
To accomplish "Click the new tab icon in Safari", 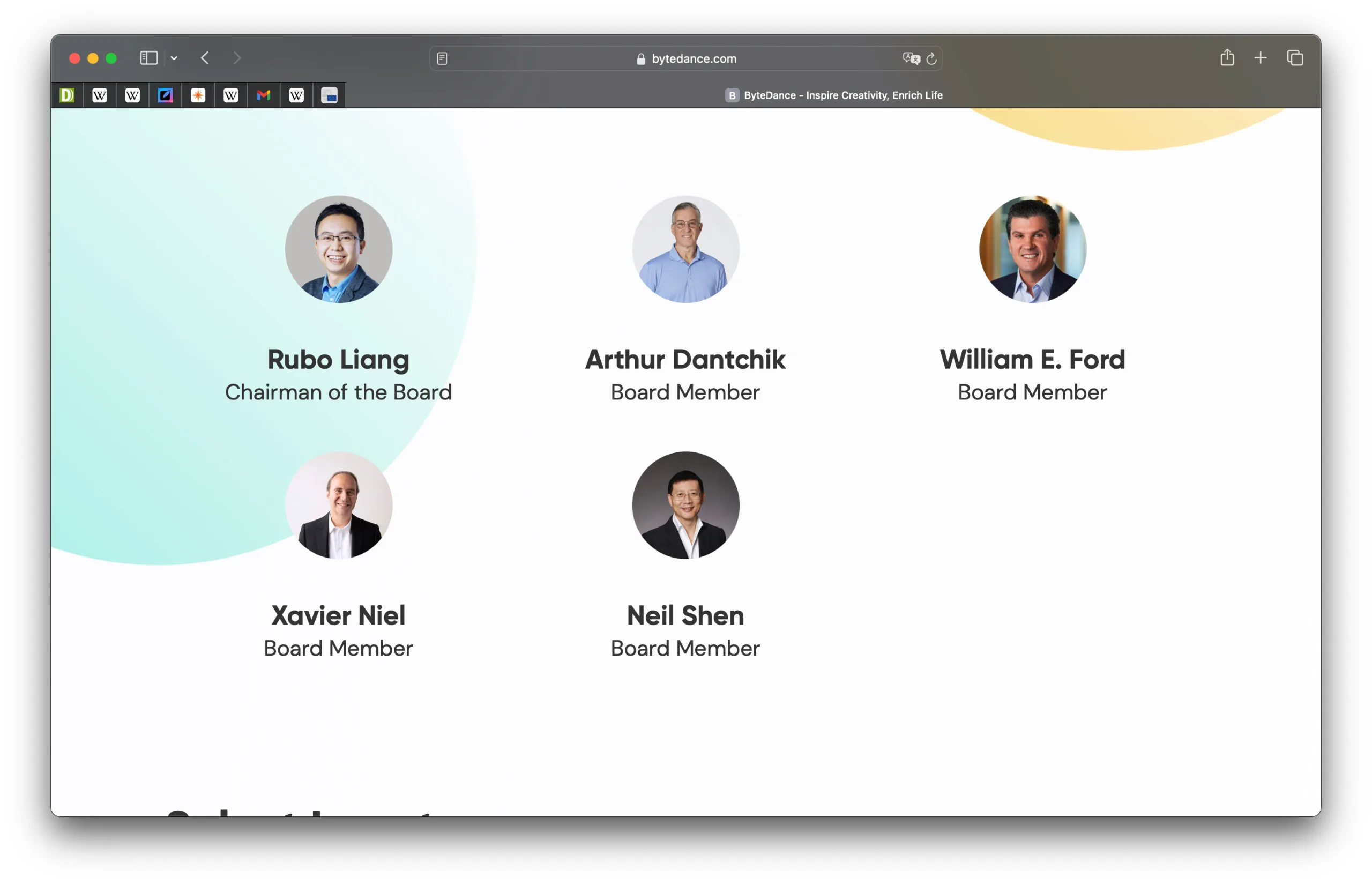I will [x=1260, y=58].
